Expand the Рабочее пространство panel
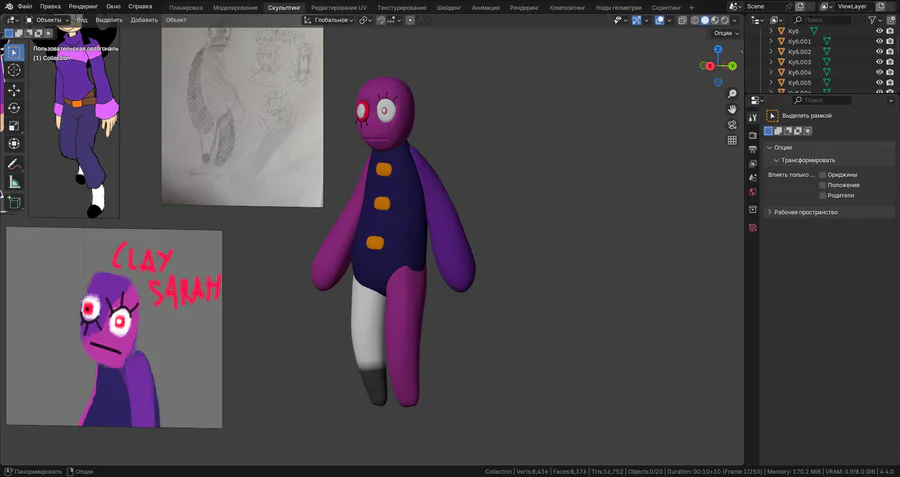Viewport: 900px width, 477px height. 829,212
